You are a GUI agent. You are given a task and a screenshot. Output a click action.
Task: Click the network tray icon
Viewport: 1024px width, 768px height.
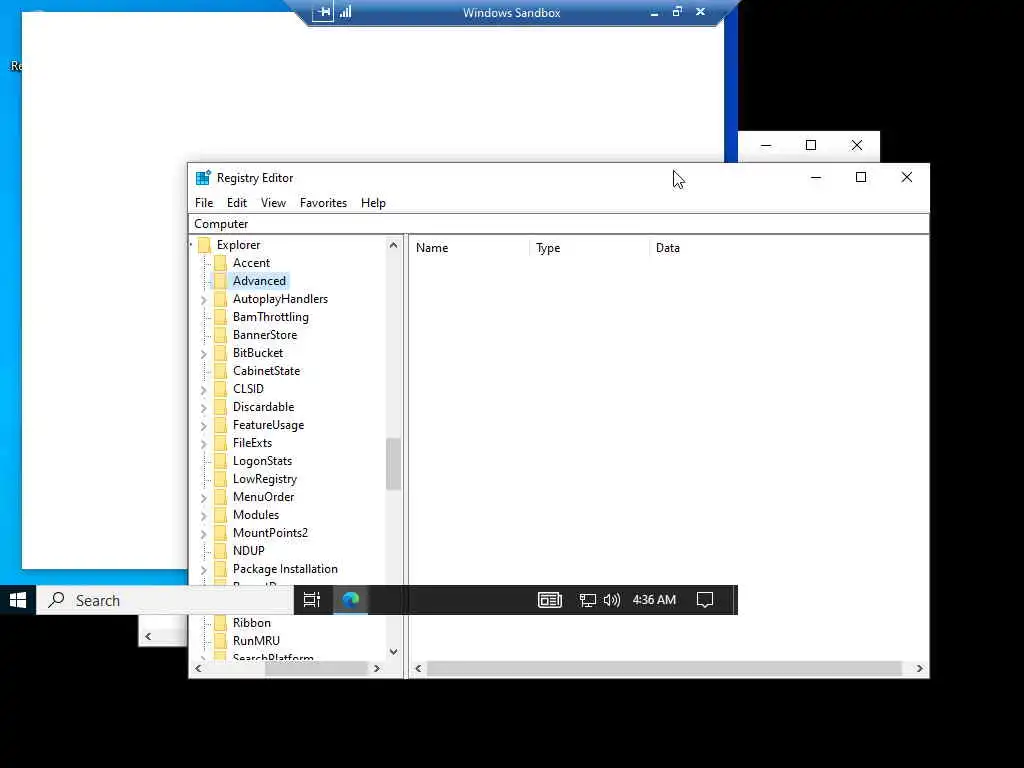(587, 600)
